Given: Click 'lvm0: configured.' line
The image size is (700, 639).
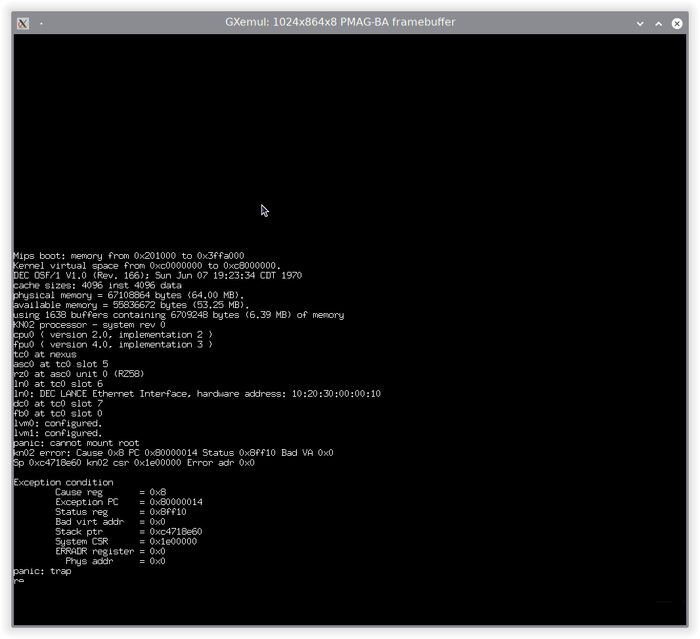Looking at the screenshot, I should tap(58, 423).
